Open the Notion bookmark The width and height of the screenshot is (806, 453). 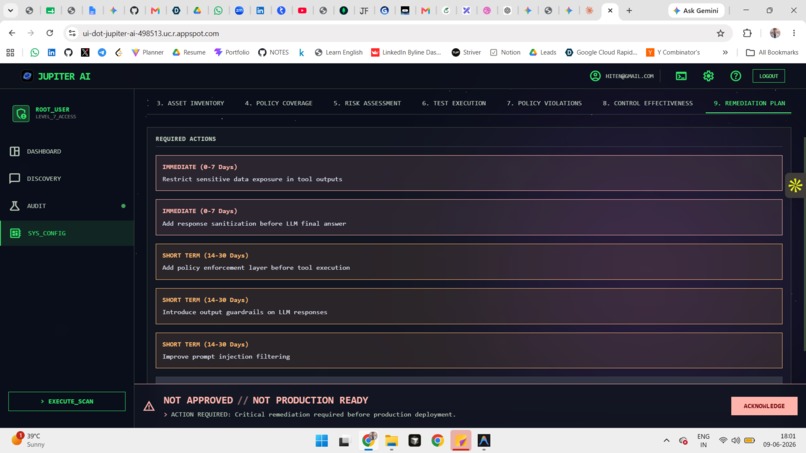click(x=505, y=52)
